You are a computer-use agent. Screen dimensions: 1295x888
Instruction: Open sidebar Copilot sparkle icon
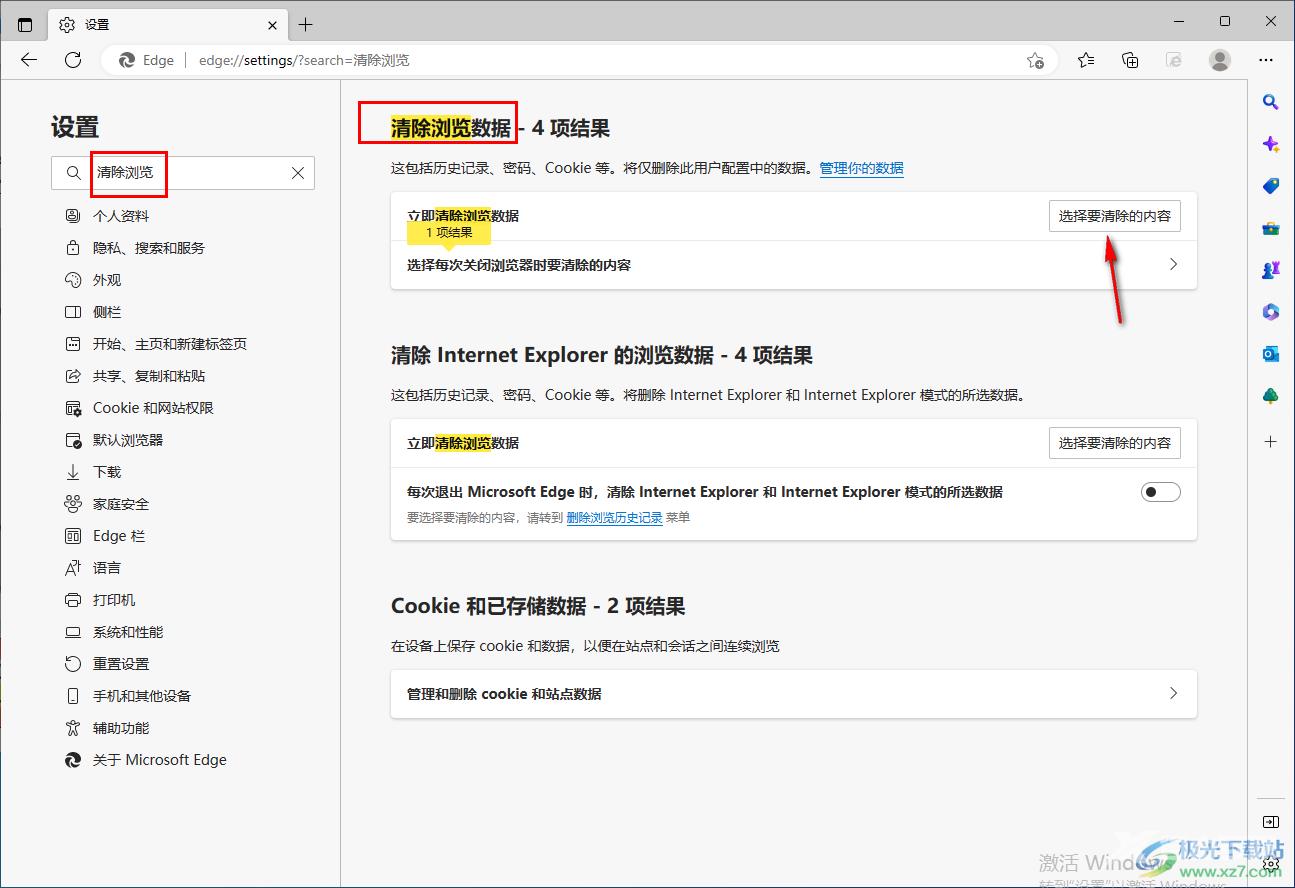click(x=1271, y=144)
